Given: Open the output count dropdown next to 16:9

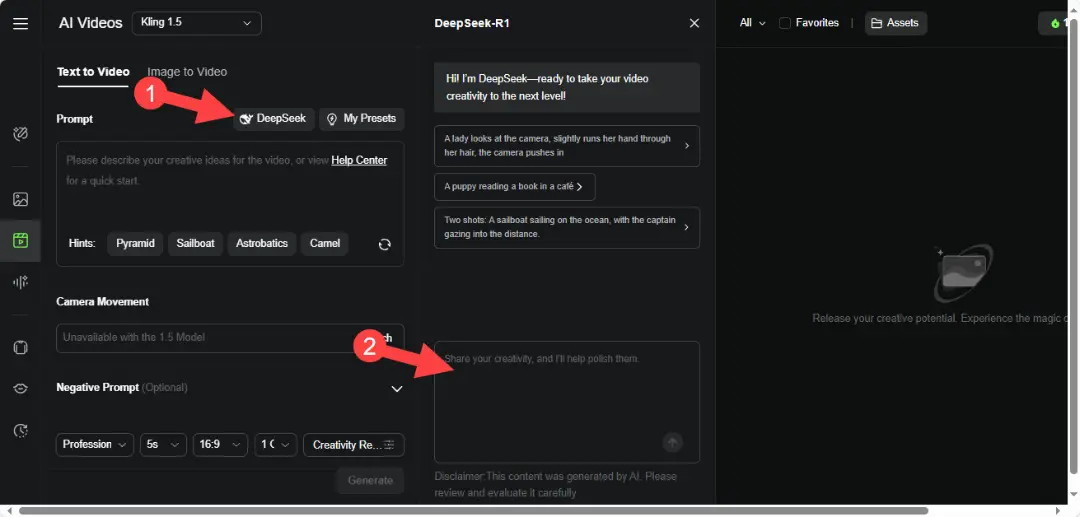Looking at the screenshot, I should tap(276, 445).
